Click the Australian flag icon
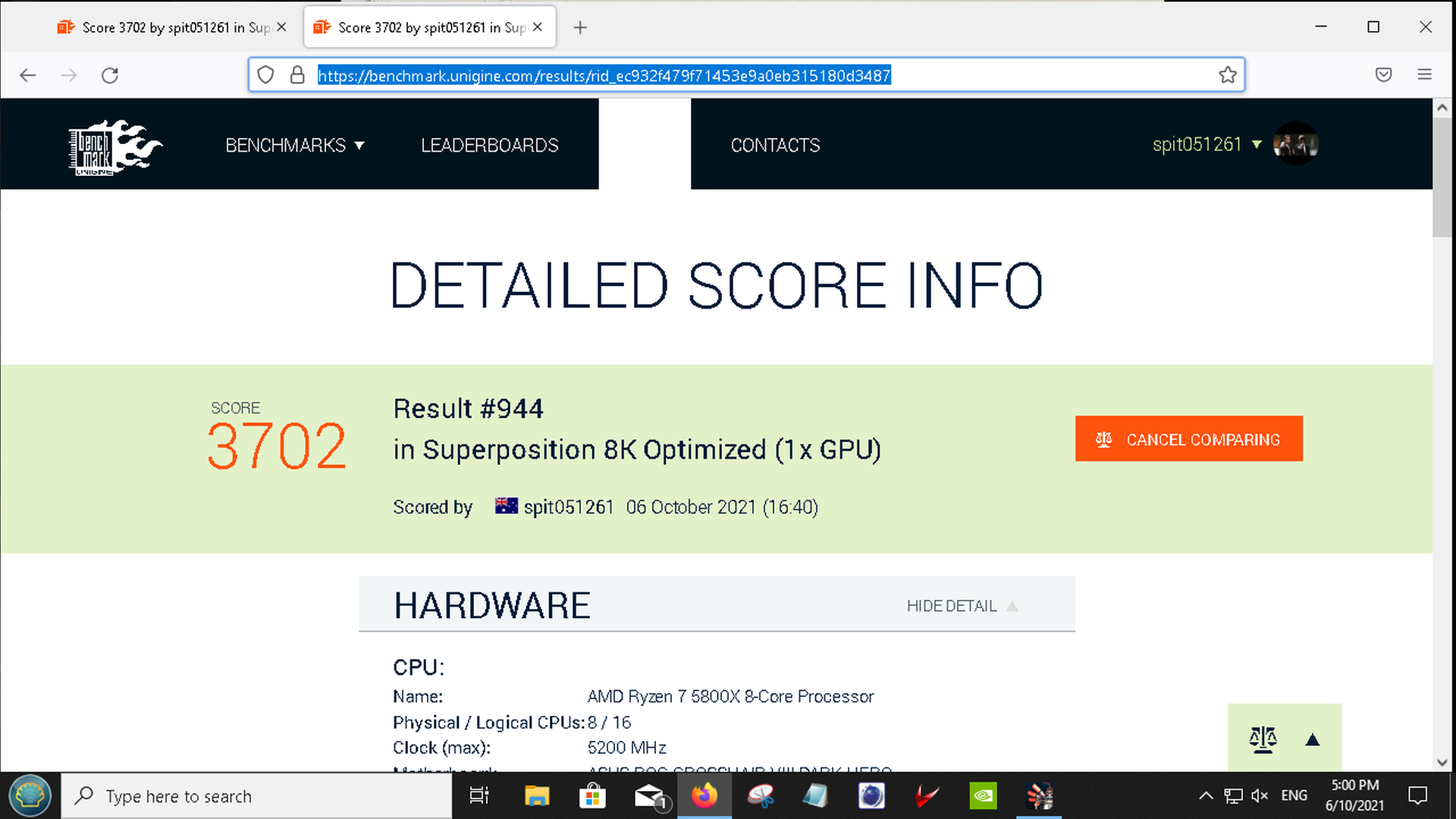Screen dimensions: 1456x819 pyautogui.click(x=506, y=506)
